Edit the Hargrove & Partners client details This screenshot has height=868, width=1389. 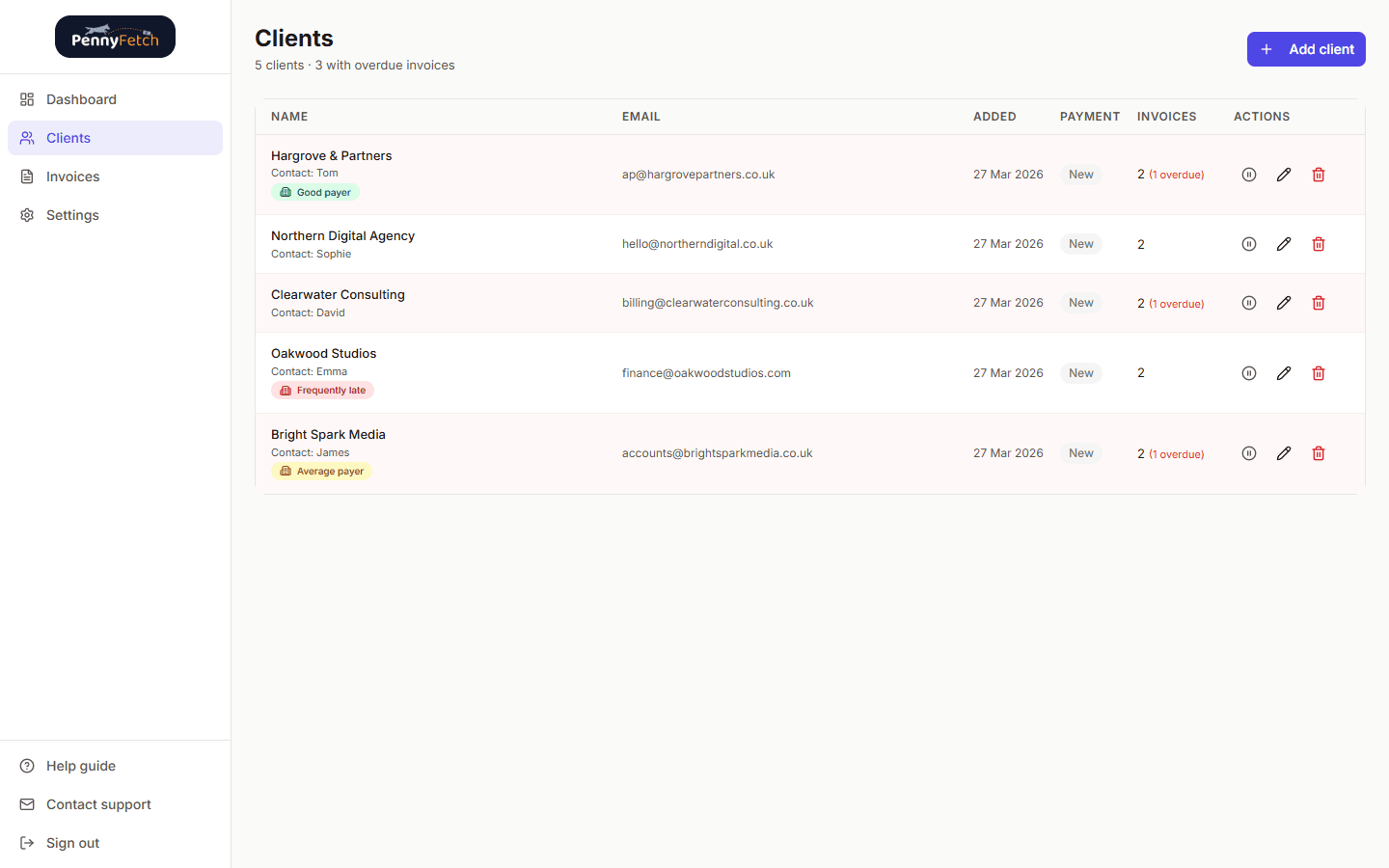tap(1283, 175)
